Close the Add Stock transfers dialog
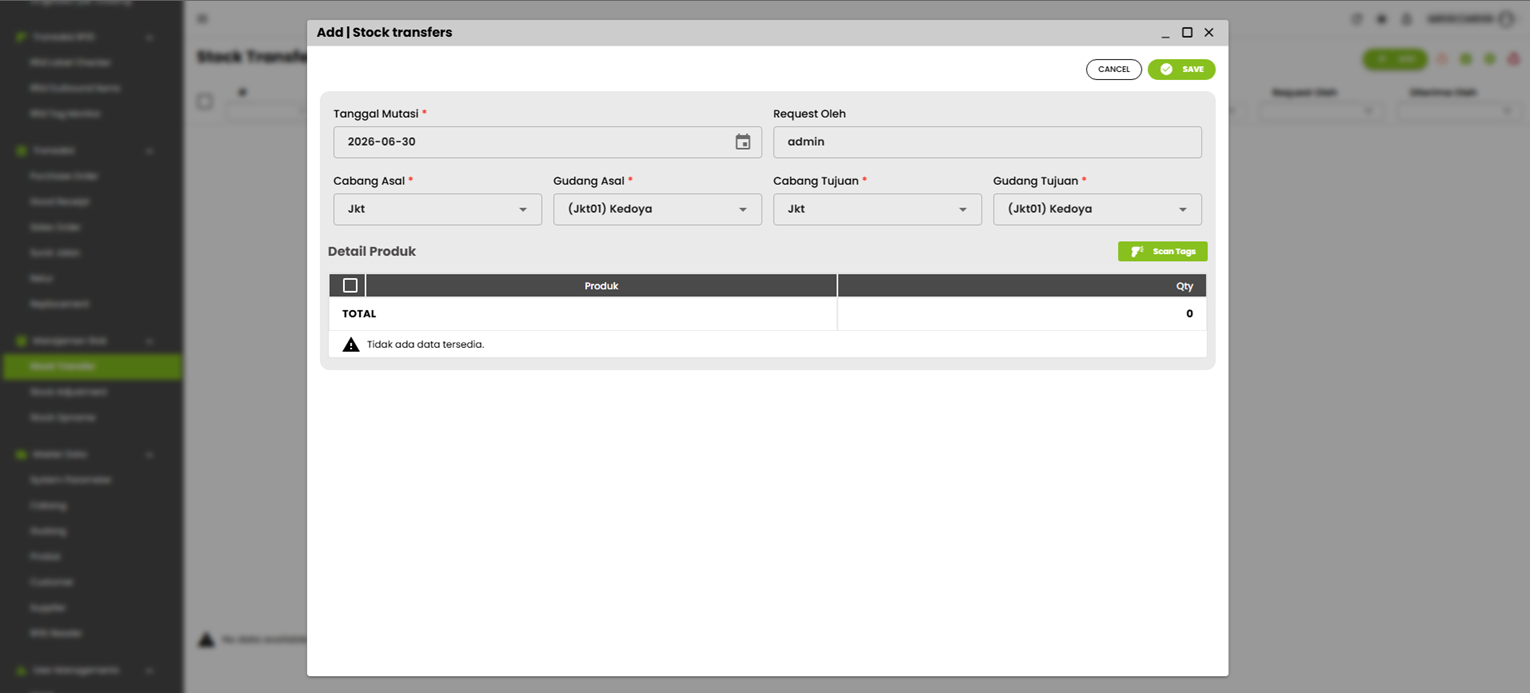 click(x=1209, y=32)
